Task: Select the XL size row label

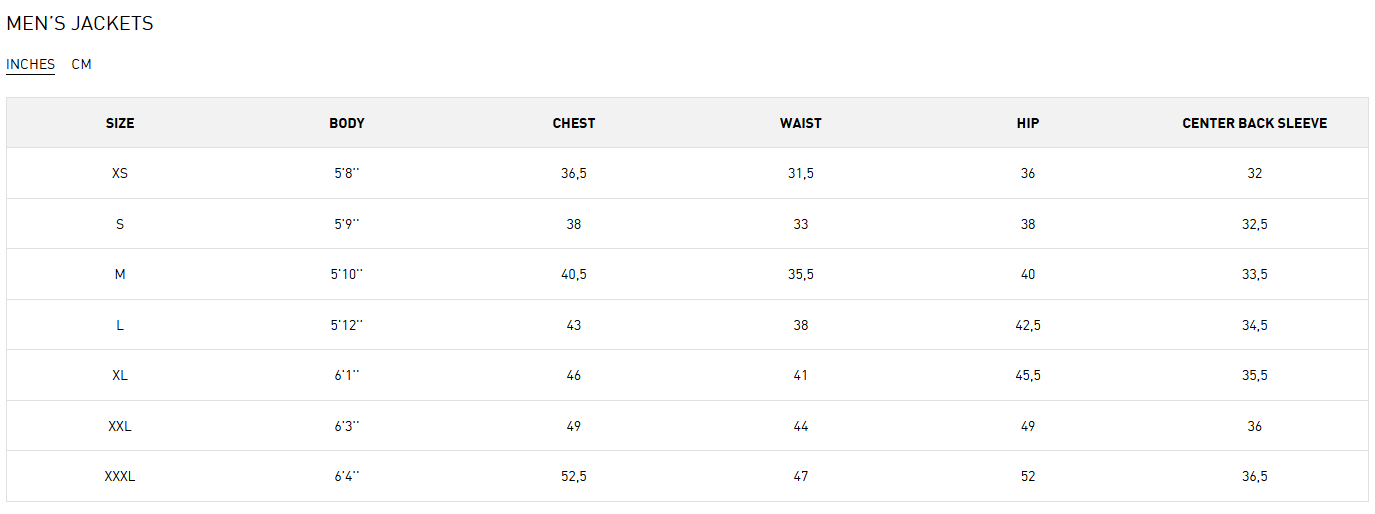Action: (x=120, y=375)
